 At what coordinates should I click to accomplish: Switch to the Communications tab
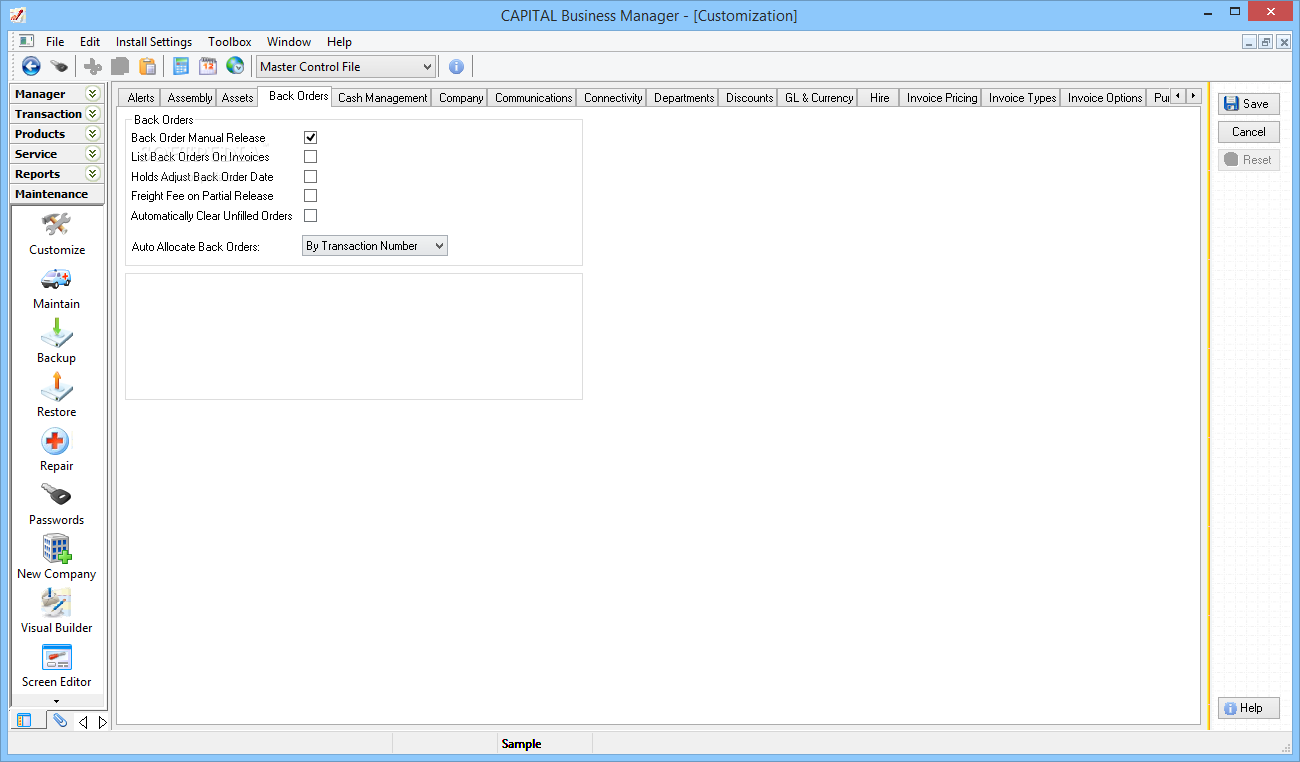534,98
